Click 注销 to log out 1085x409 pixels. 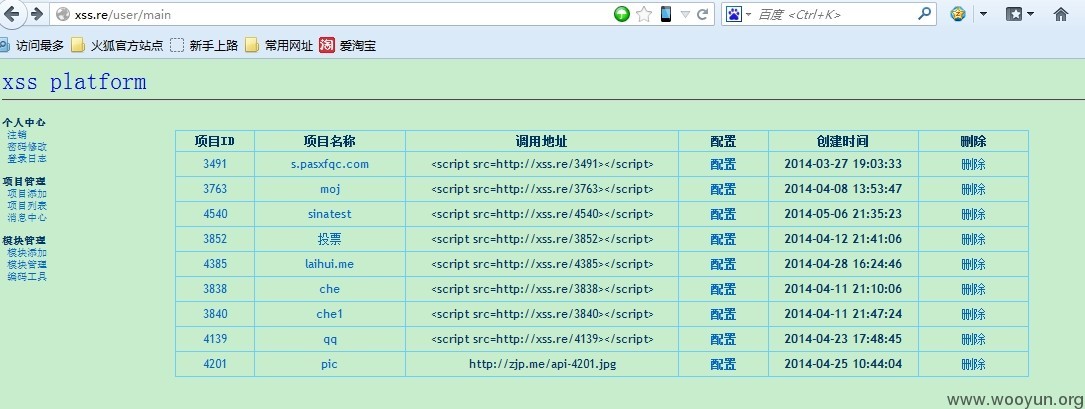(17, 135)
